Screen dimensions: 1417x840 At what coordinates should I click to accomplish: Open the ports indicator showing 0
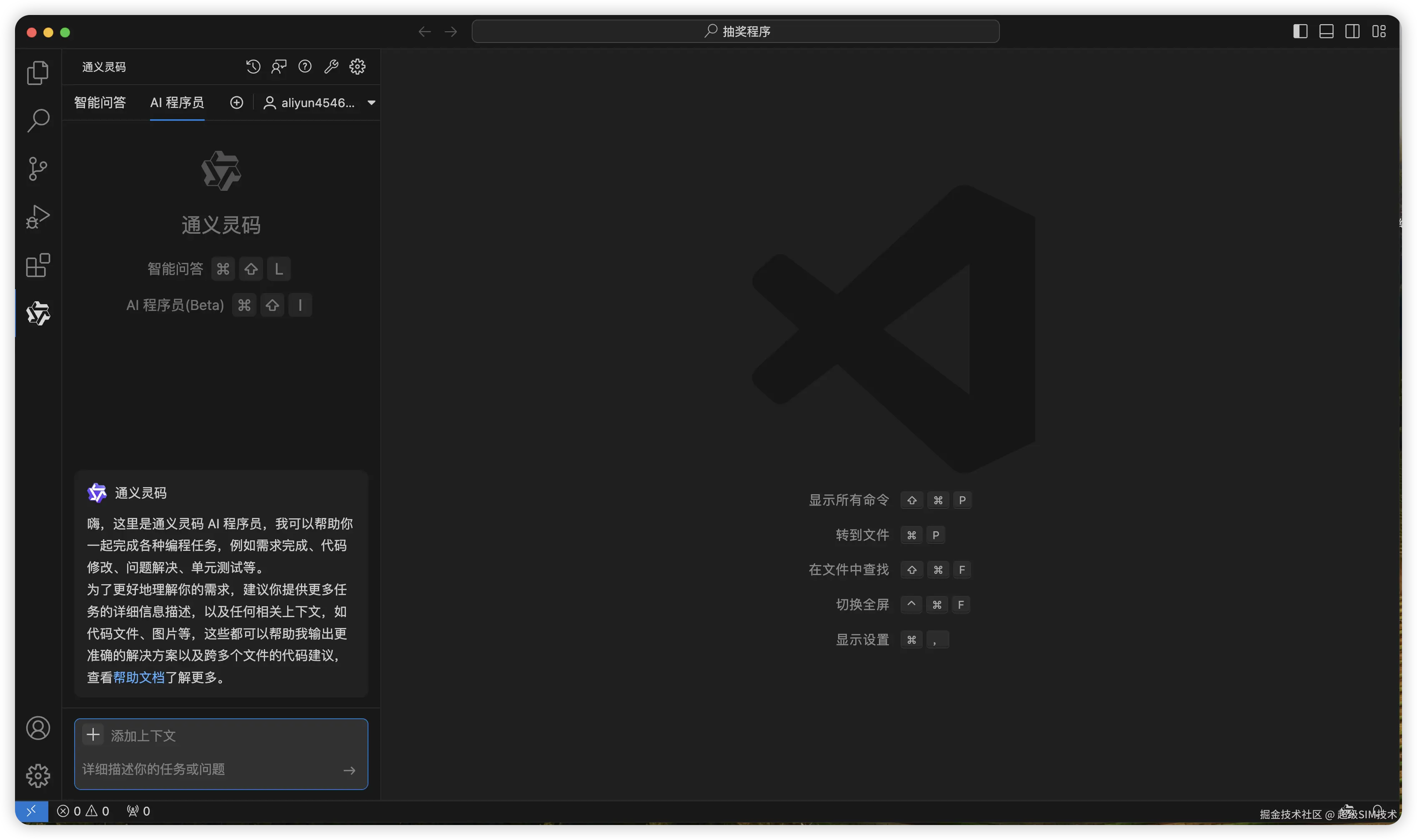[x=138, y=811]
